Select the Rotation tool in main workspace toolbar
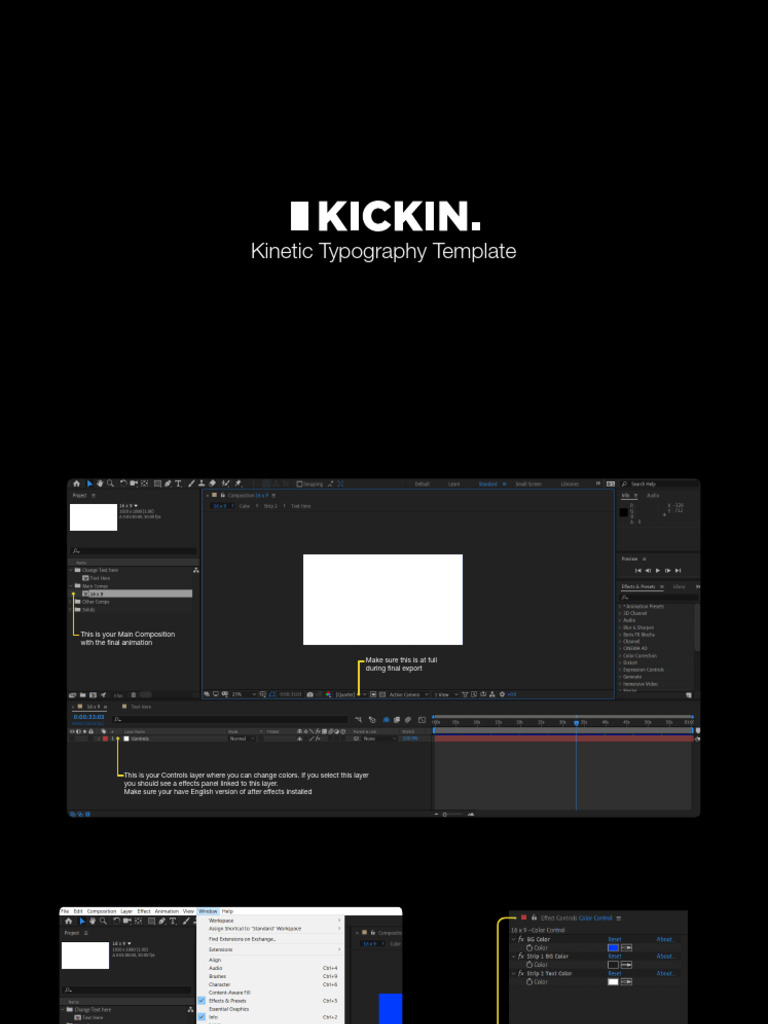This screenshot has width=768, height=1024. (123, 484)
